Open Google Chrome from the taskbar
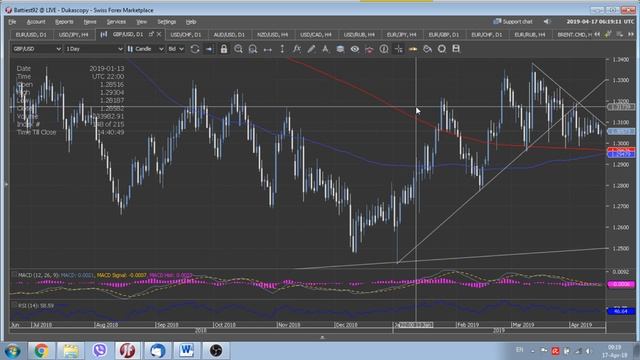This screenshot has width=640, height=360. point(41,351)
